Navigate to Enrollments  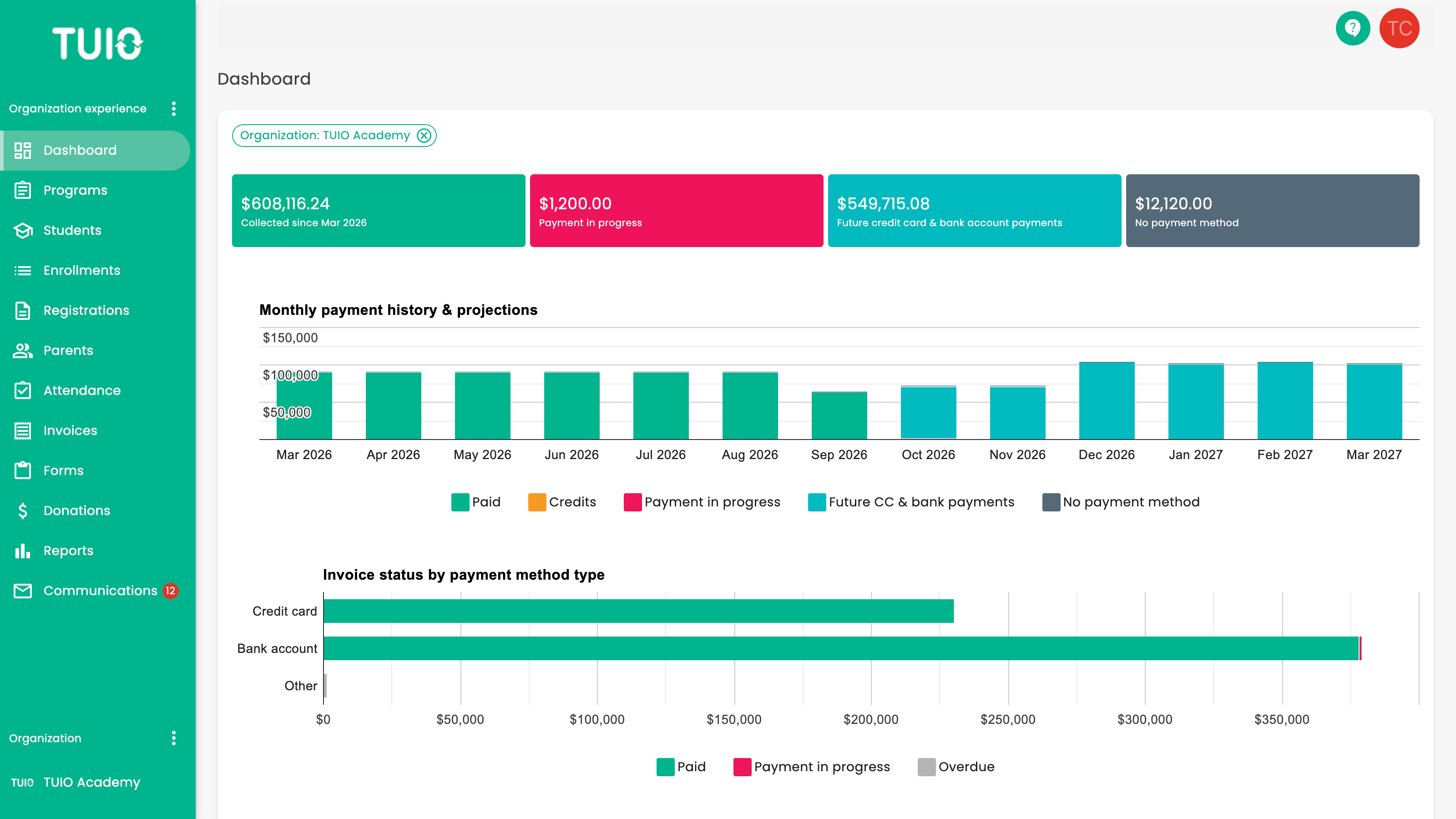(x=96, y=271)
